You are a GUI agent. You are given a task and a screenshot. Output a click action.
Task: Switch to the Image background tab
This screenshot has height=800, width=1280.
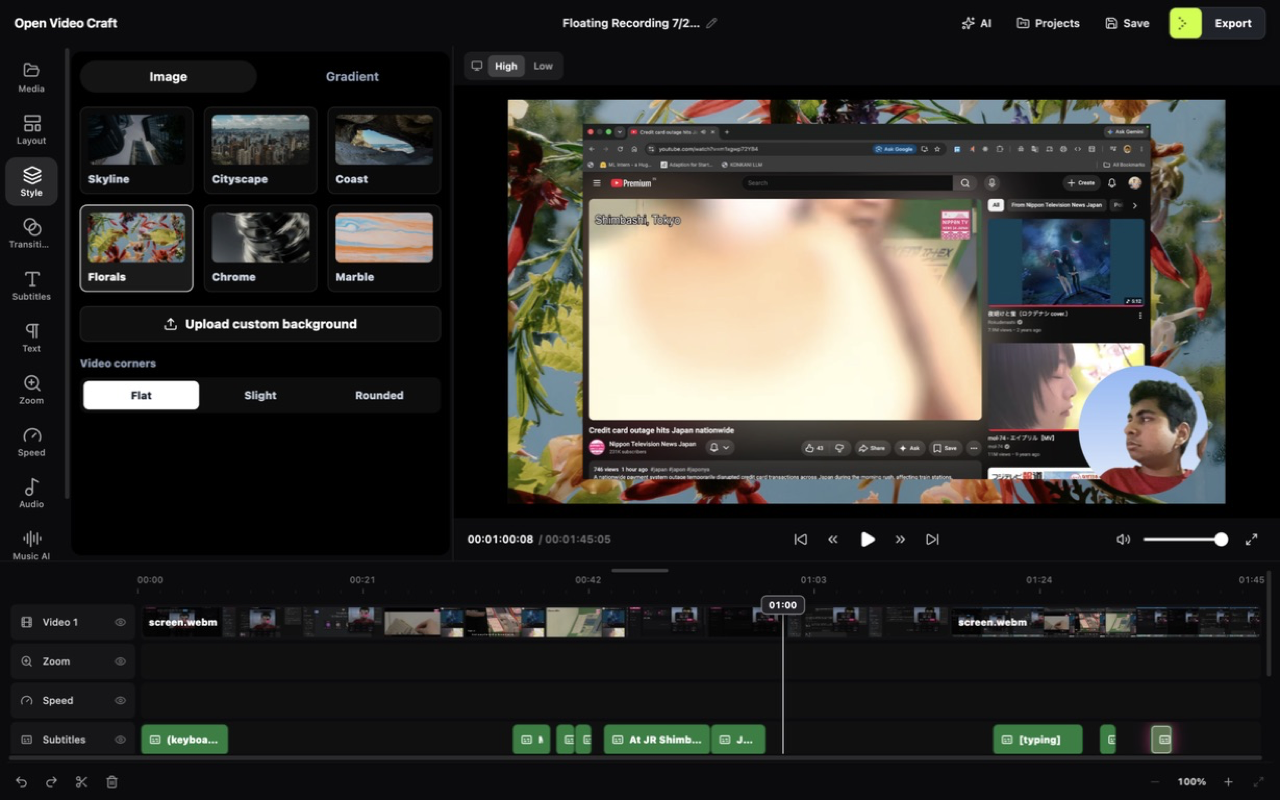point(168,76)
